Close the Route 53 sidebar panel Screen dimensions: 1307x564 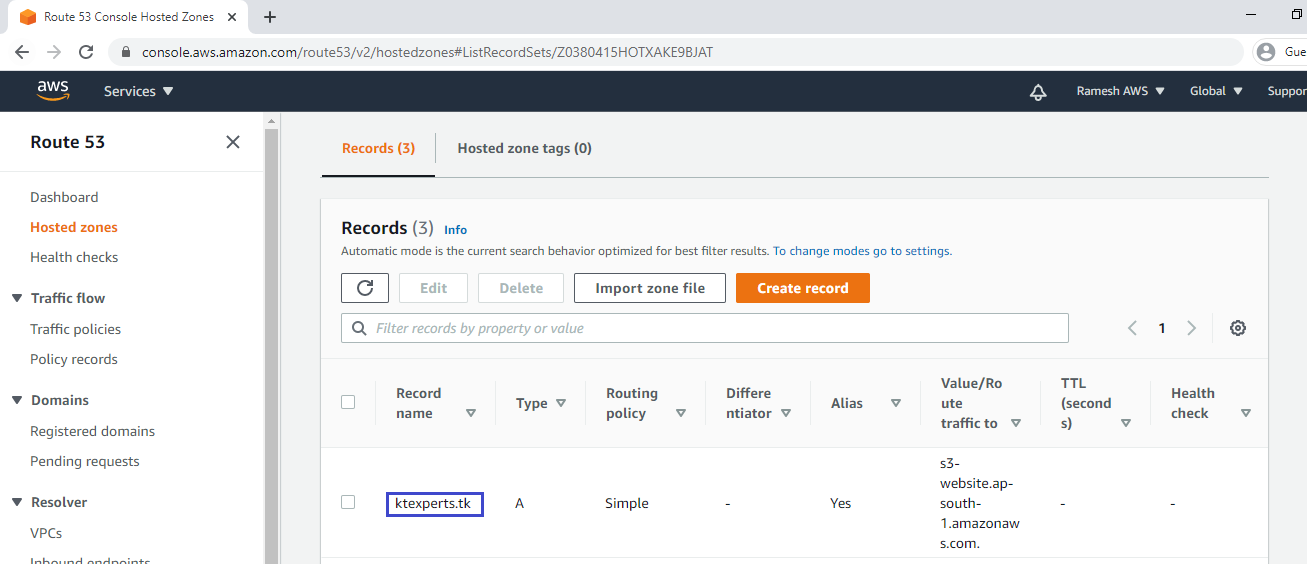tap(233, 142)
